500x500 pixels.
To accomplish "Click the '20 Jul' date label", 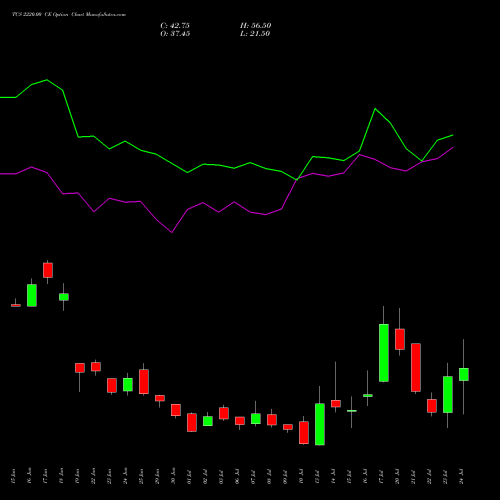I will pos(397,477).
